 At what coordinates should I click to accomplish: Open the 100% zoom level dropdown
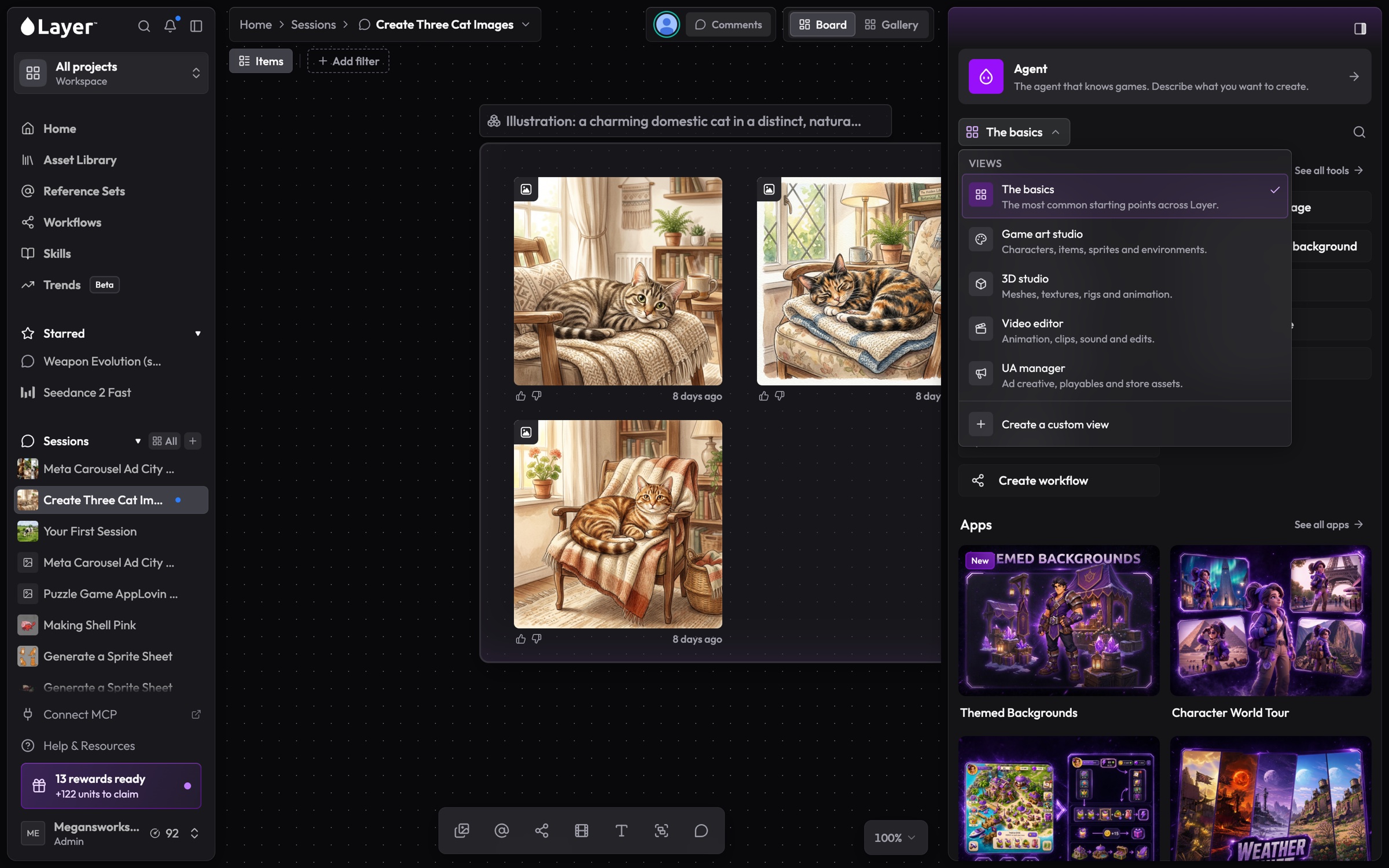click(895, 837)
